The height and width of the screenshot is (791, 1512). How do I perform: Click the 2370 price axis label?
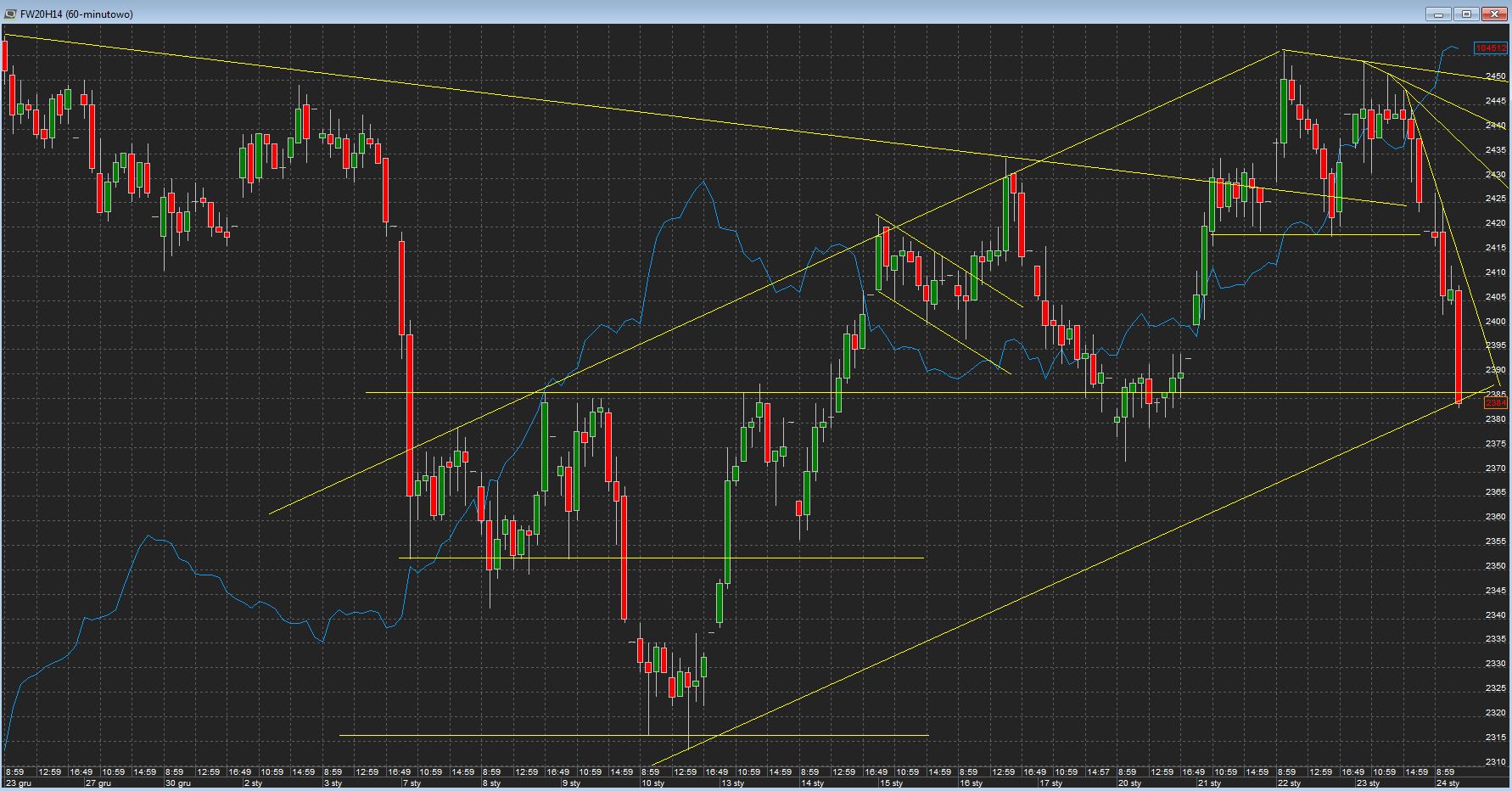coord(1496,468)
